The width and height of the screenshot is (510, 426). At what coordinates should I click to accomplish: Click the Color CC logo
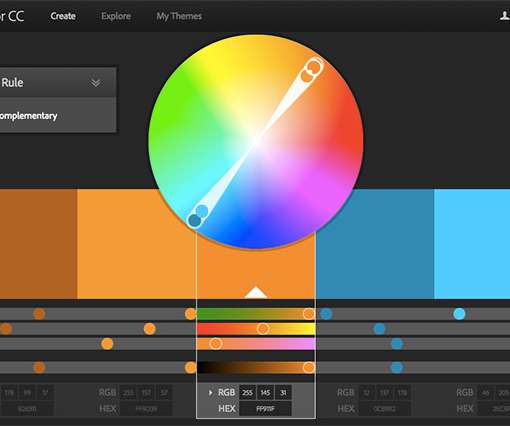[12, 16]
